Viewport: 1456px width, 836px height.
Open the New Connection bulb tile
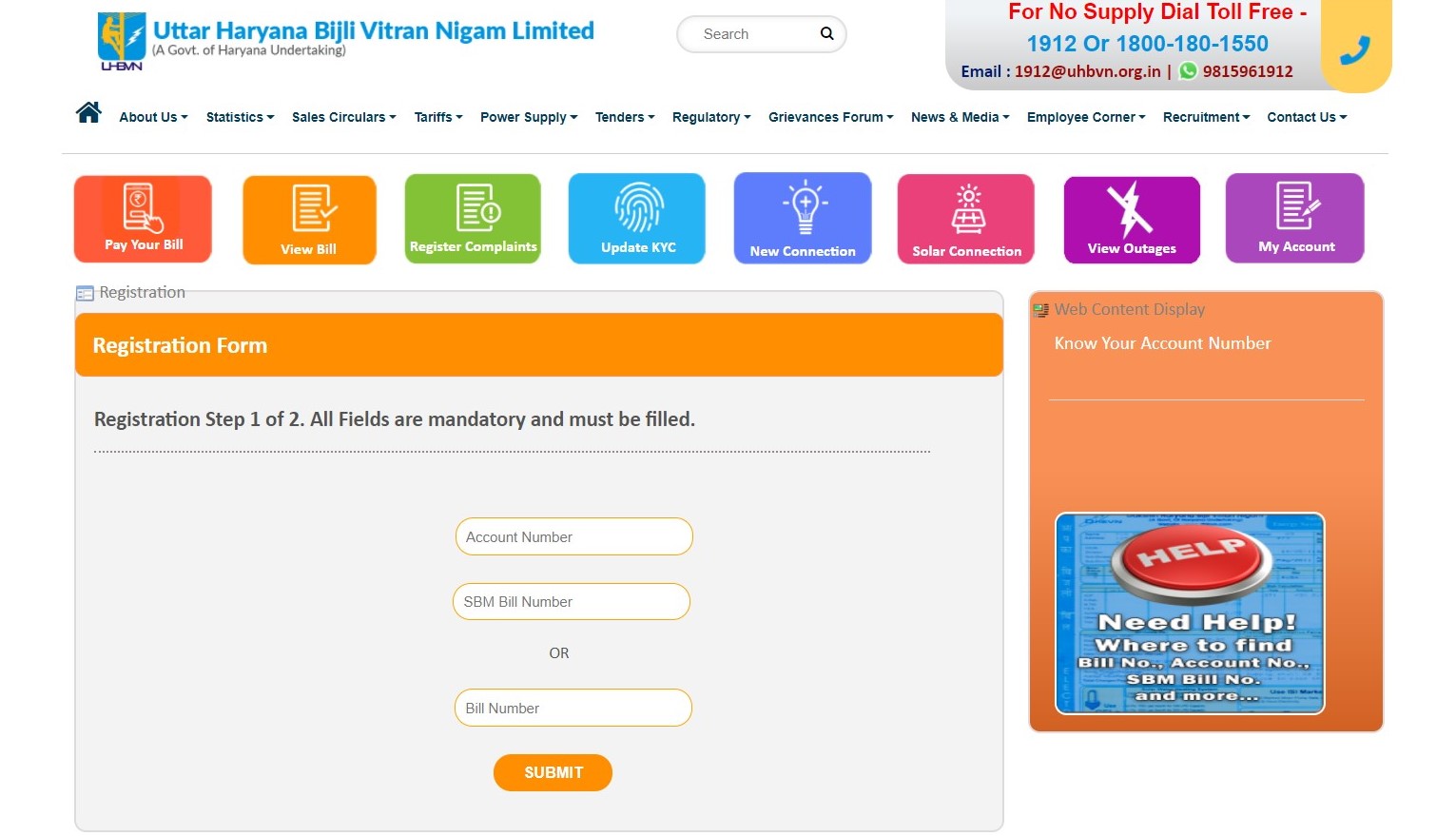point(803,218)
